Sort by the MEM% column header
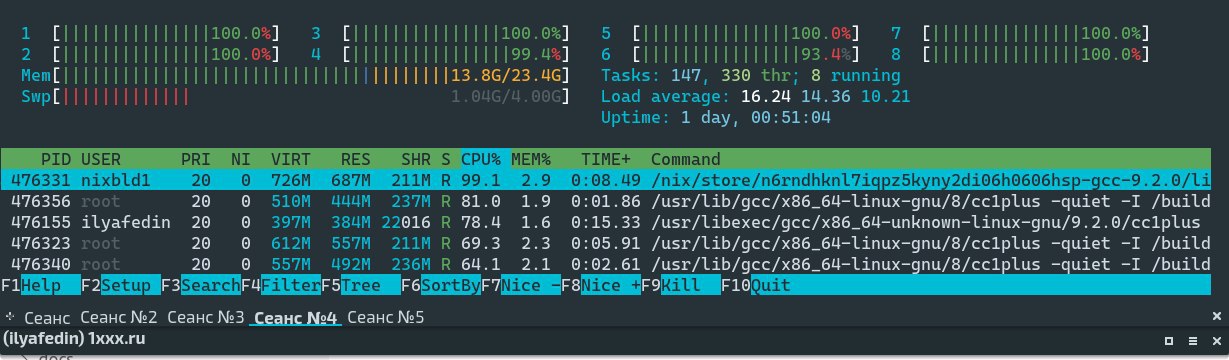Image resolution: width=1229 pixels, height=360 pixels. pos(531,159)
